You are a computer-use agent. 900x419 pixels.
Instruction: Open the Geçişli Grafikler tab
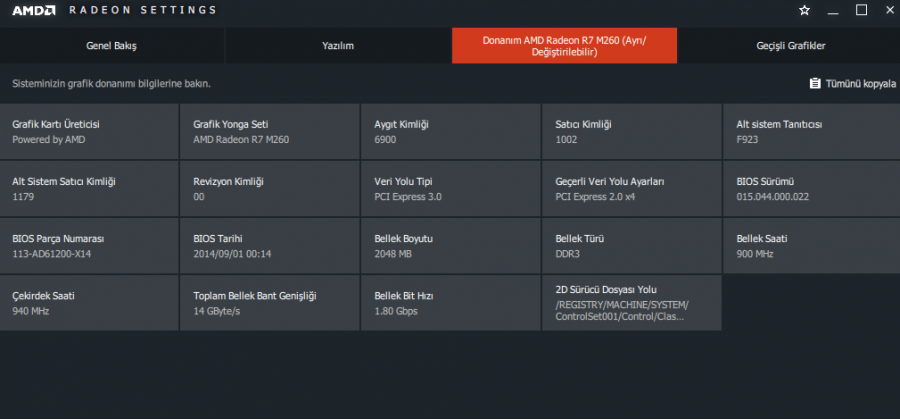coord(790,46)
